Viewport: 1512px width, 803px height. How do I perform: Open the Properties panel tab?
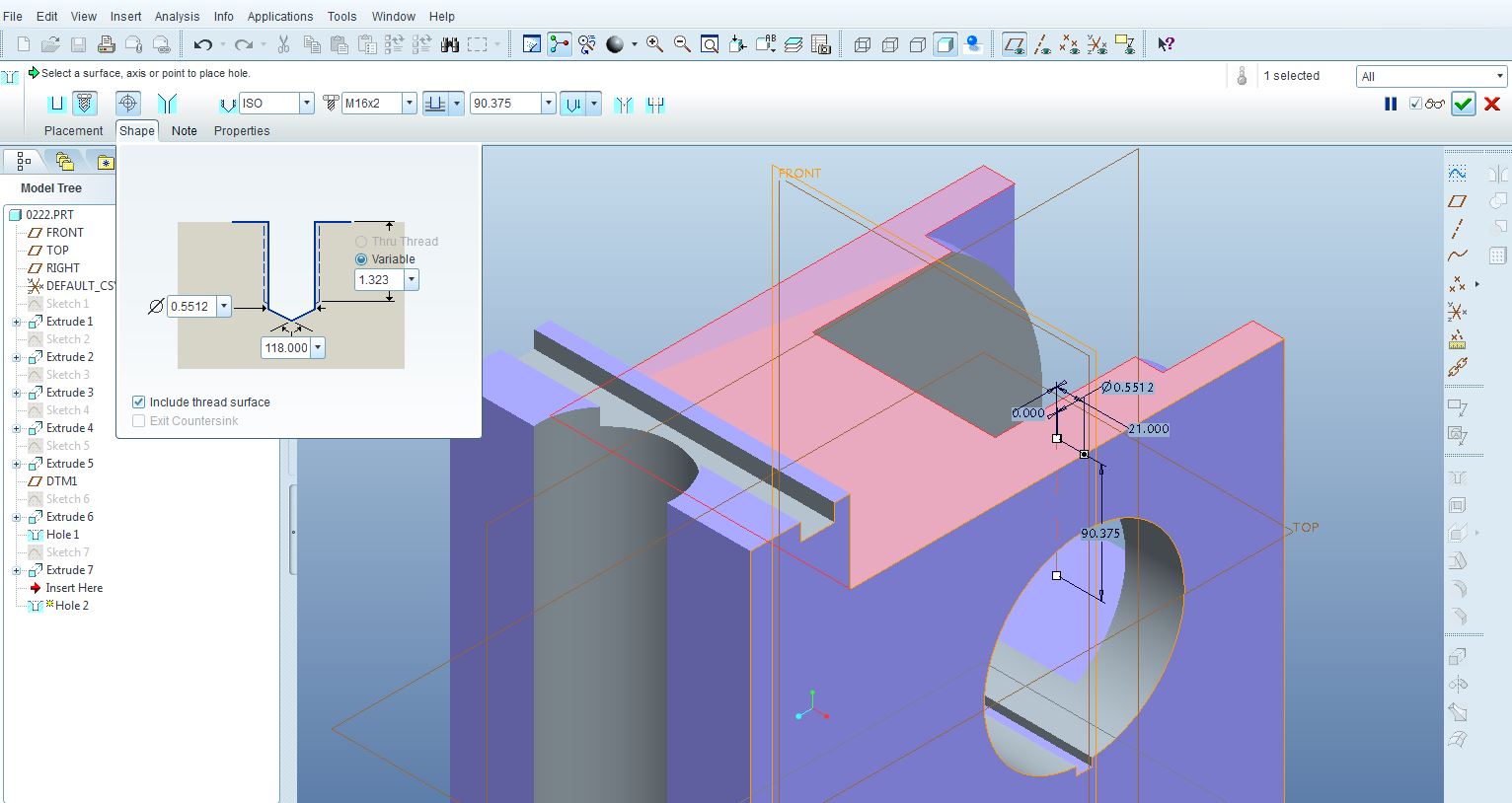point(242,131)
